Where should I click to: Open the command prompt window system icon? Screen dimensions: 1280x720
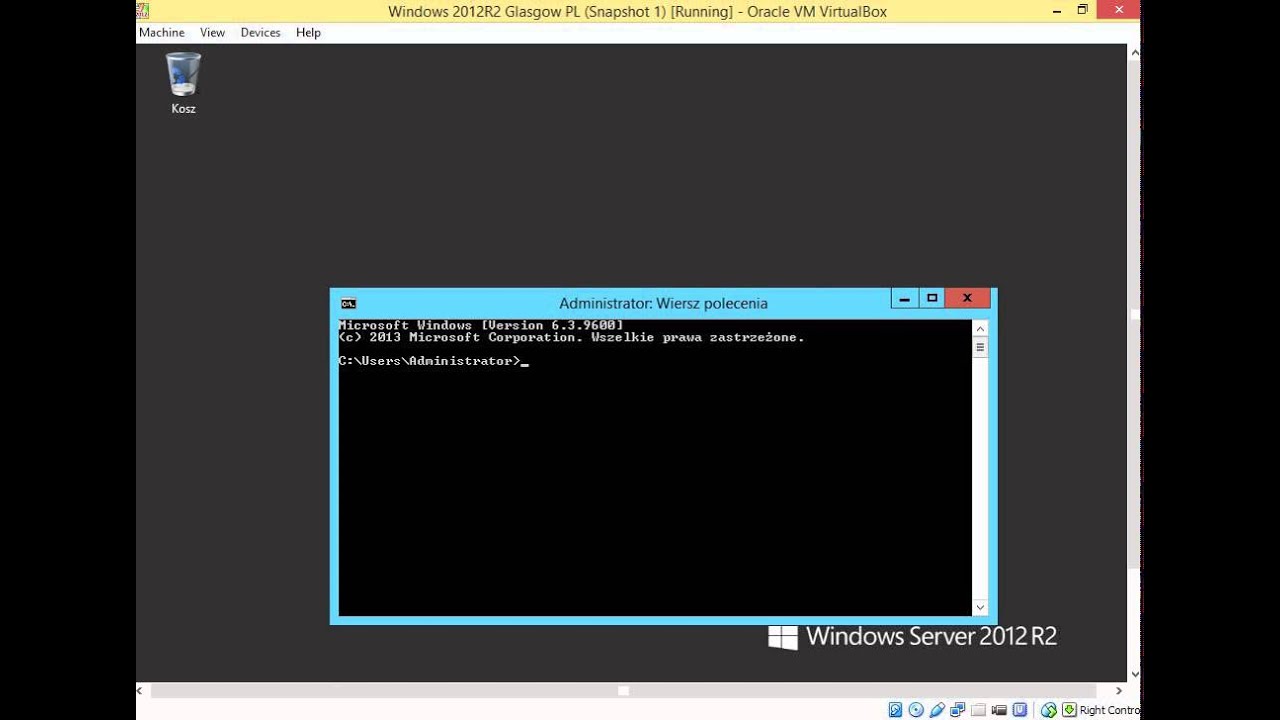[x=348, y=303]
